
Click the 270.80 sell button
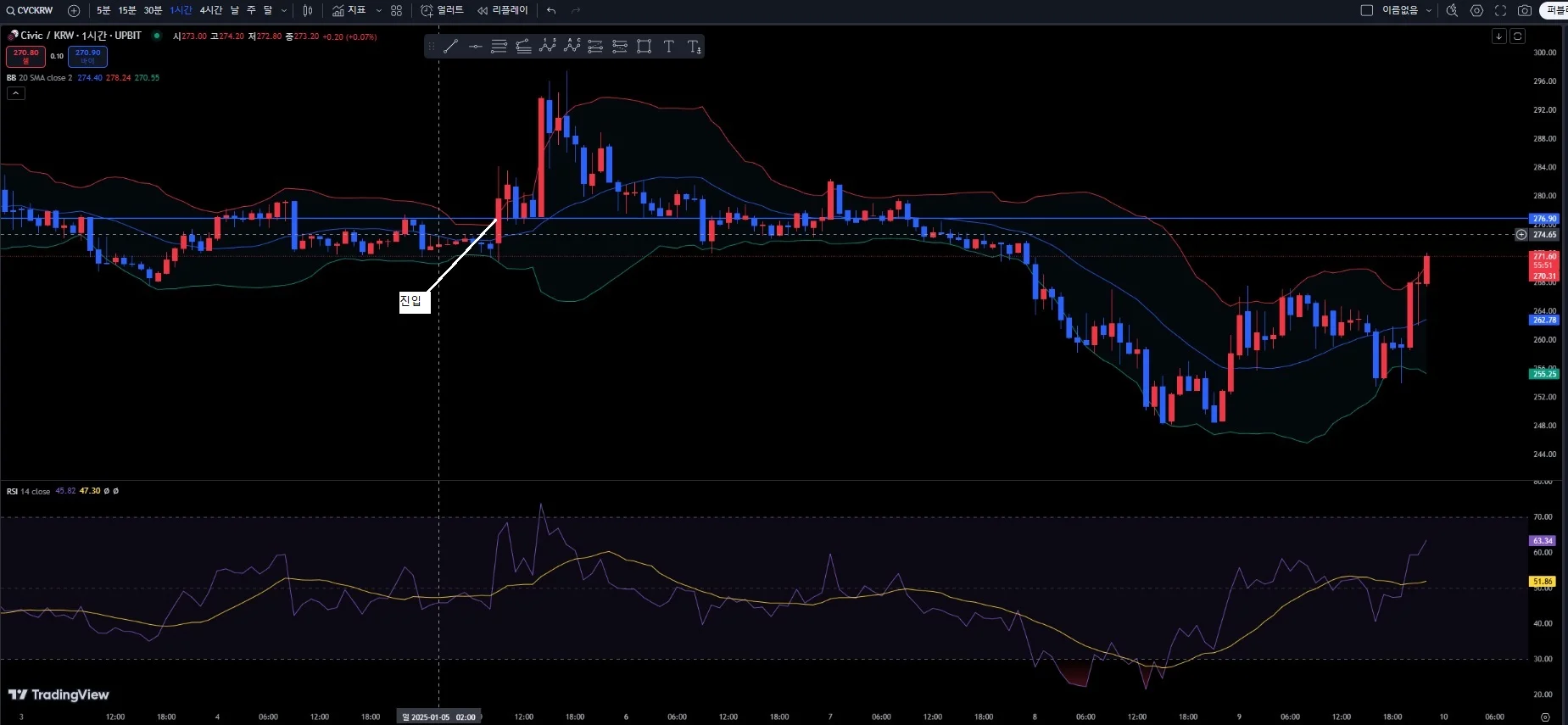click(x=26, y=56)
